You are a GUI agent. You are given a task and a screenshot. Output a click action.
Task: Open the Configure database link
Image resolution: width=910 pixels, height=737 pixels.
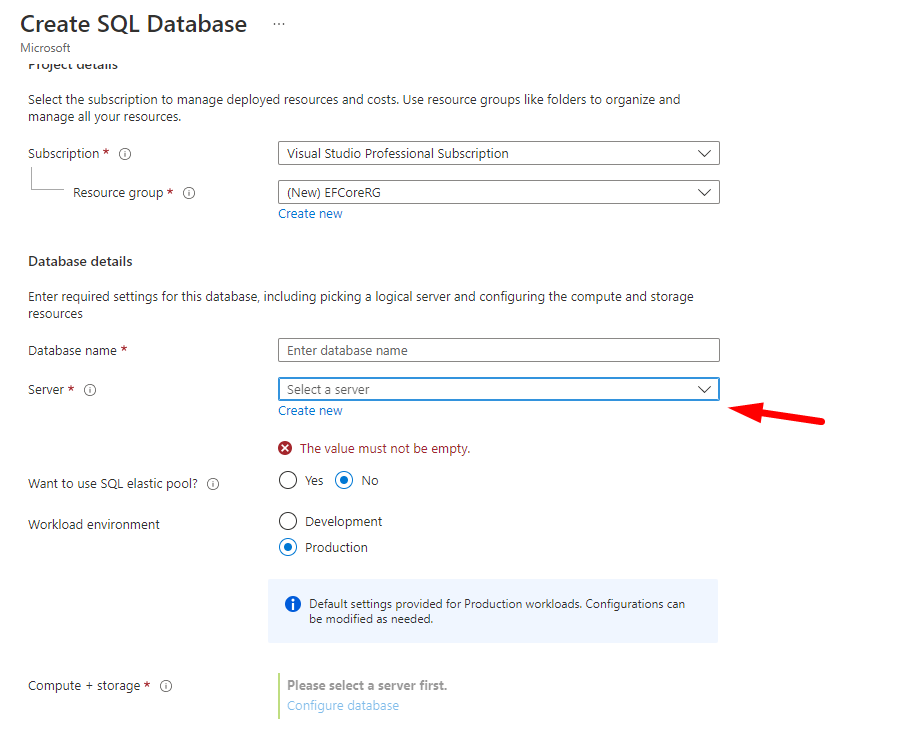pyautogui.click(x=343, y=706)
